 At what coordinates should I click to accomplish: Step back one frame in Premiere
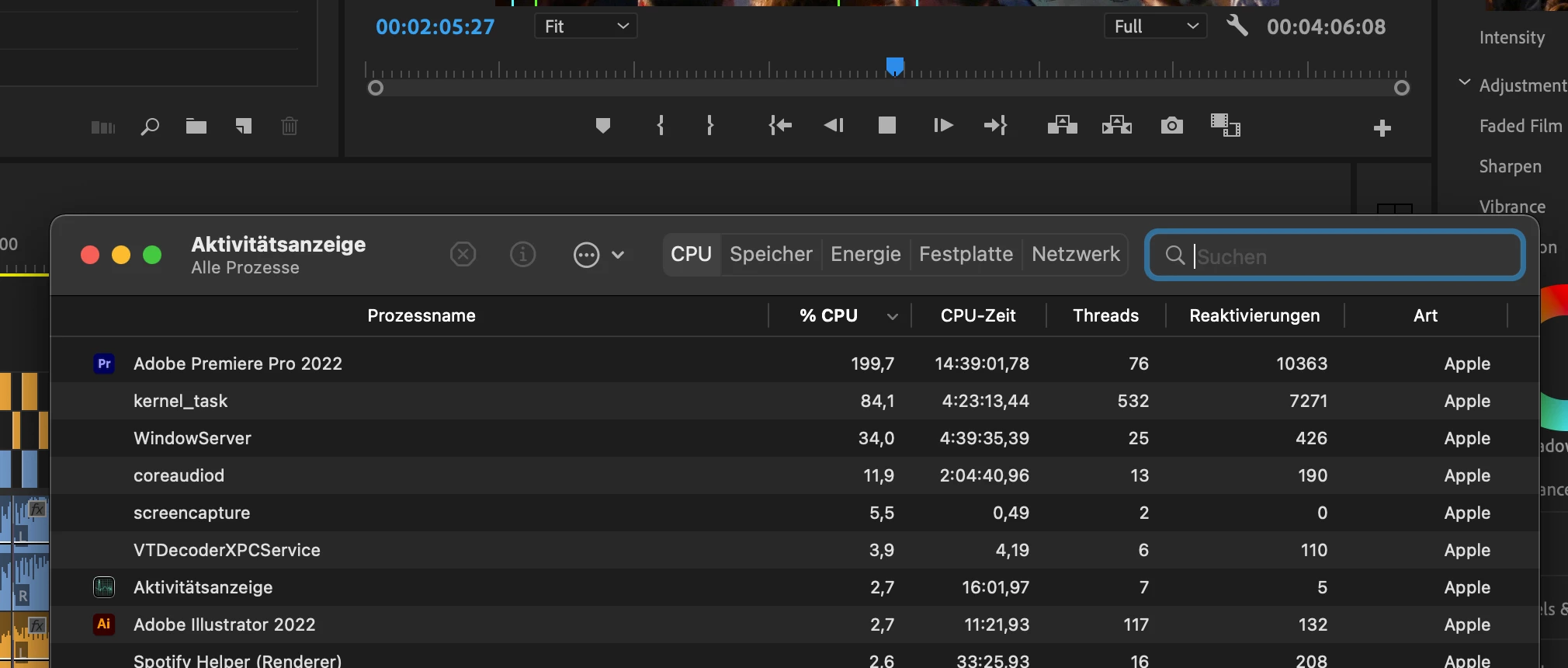click(x=834, y=125)
